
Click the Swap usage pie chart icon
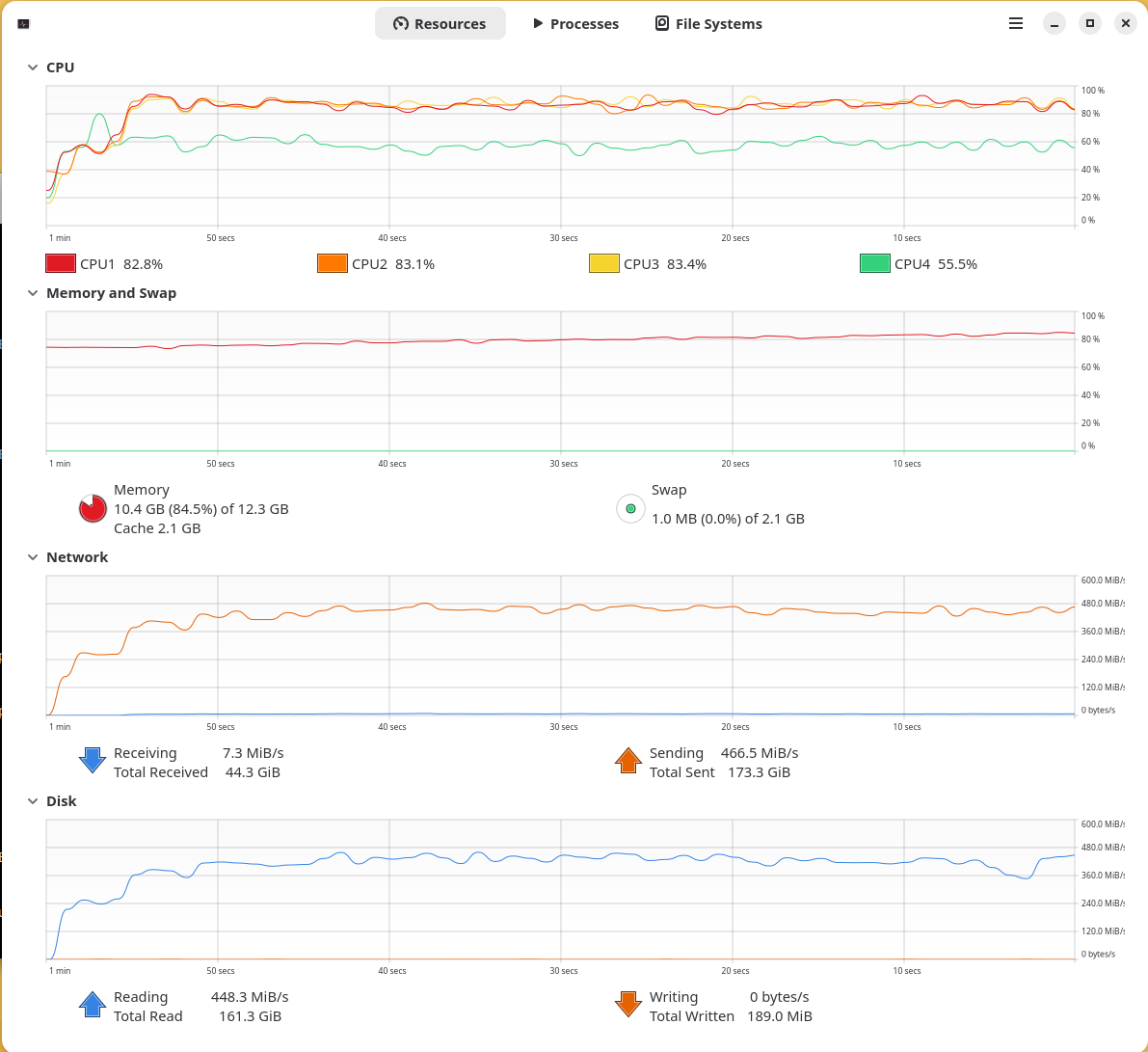tap(630, 508)
